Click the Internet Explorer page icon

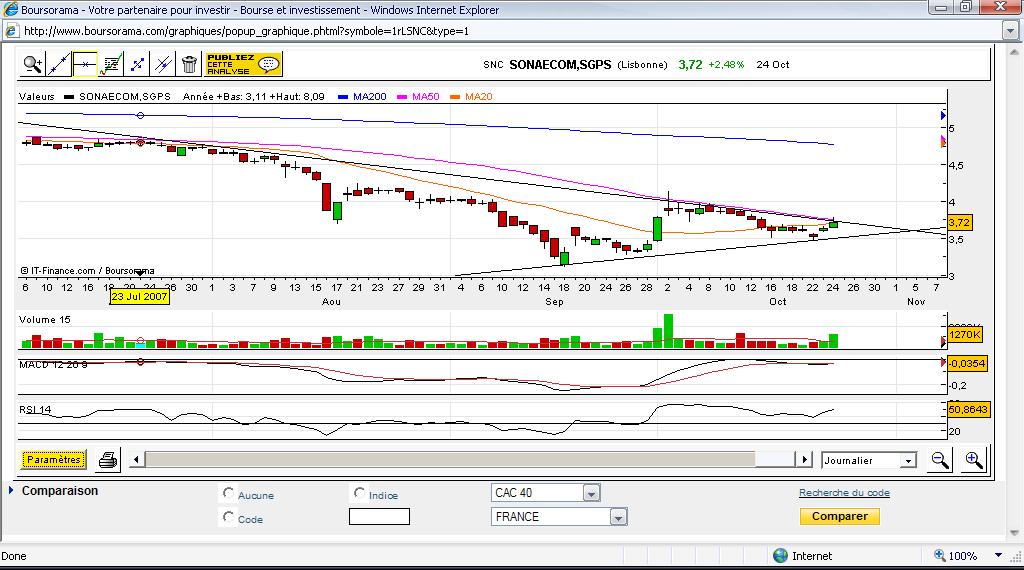click(x=12, y=31)
